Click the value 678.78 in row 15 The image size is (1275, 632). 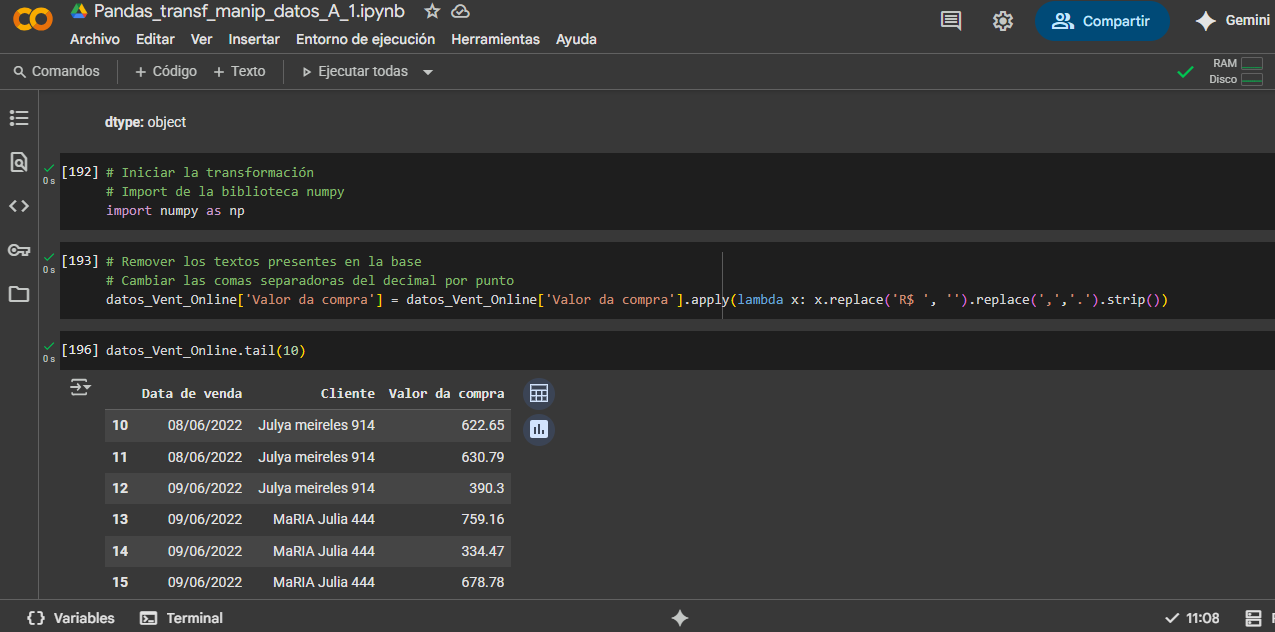[x=483, y=582]
